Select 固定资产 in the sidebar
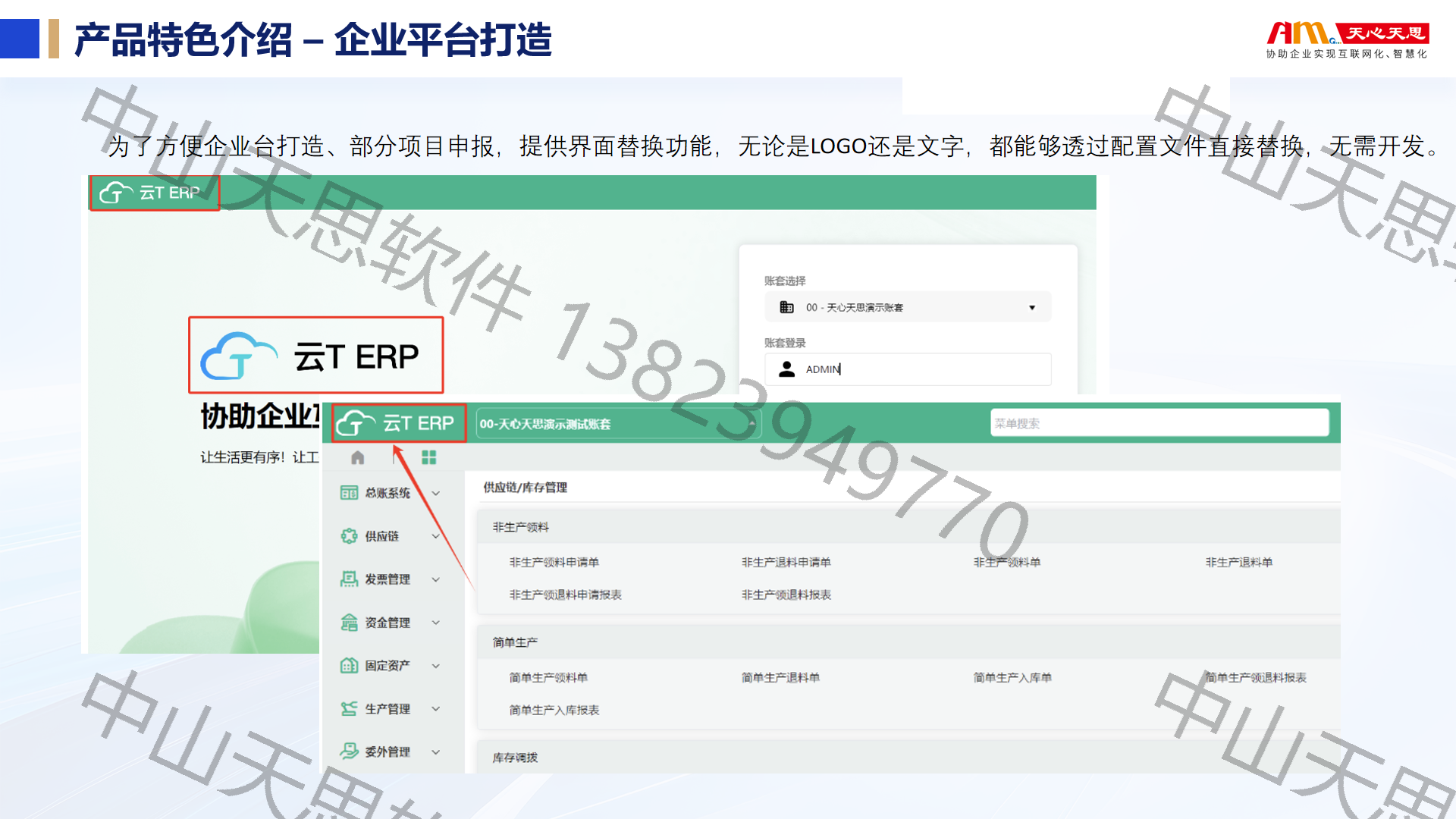The width and height of the screenshot is (1456, 819). [x=388, y=666]
